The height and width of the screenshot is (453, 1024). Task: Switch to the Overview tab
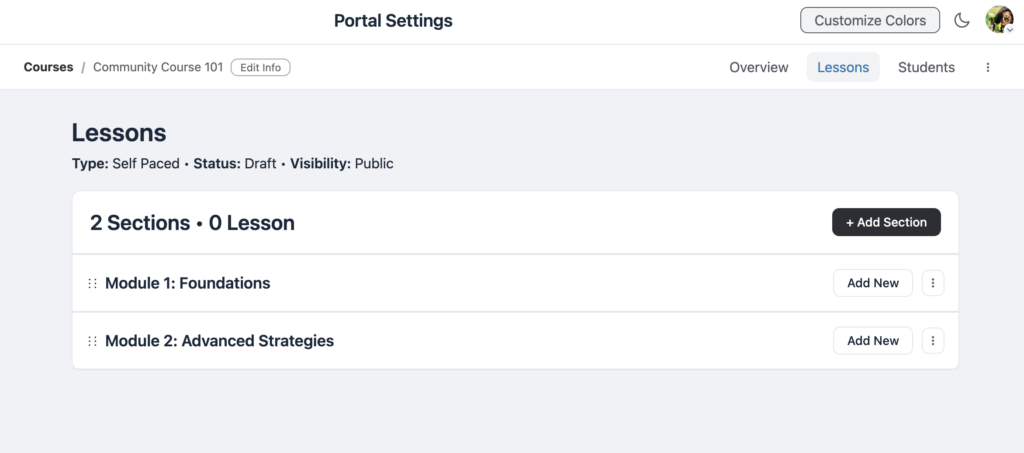pos(758,68)
